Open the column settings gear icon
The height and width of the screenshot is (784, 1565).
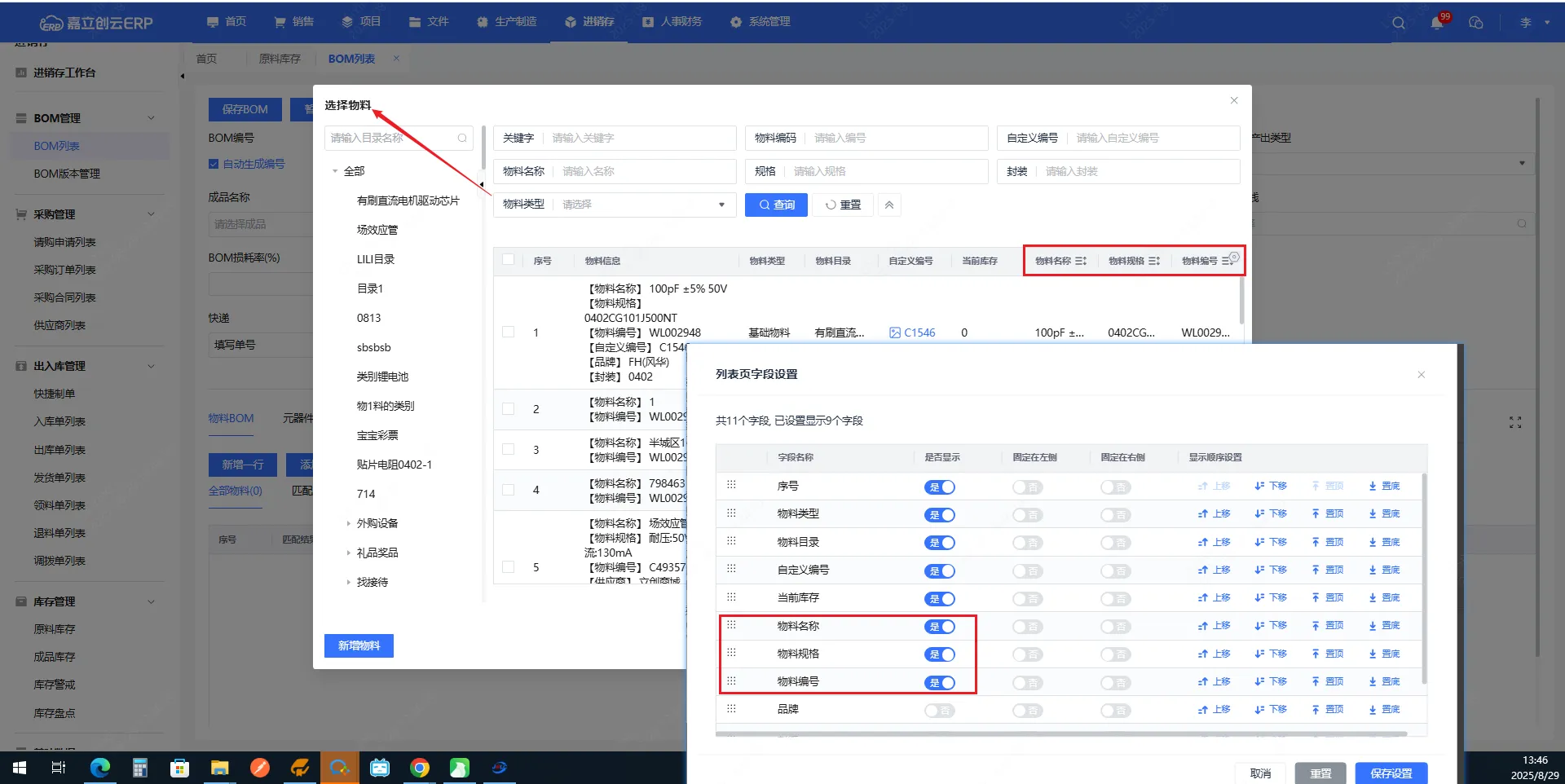coord(1234,258)
